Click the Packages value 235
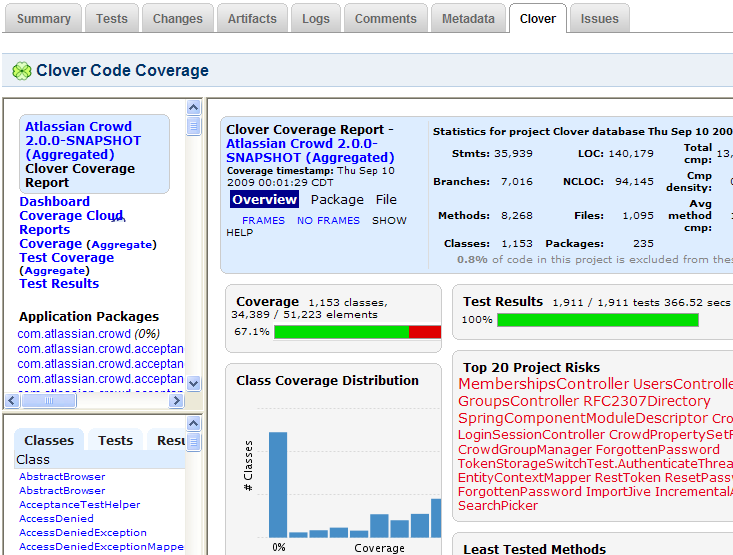 click(643, 244)
